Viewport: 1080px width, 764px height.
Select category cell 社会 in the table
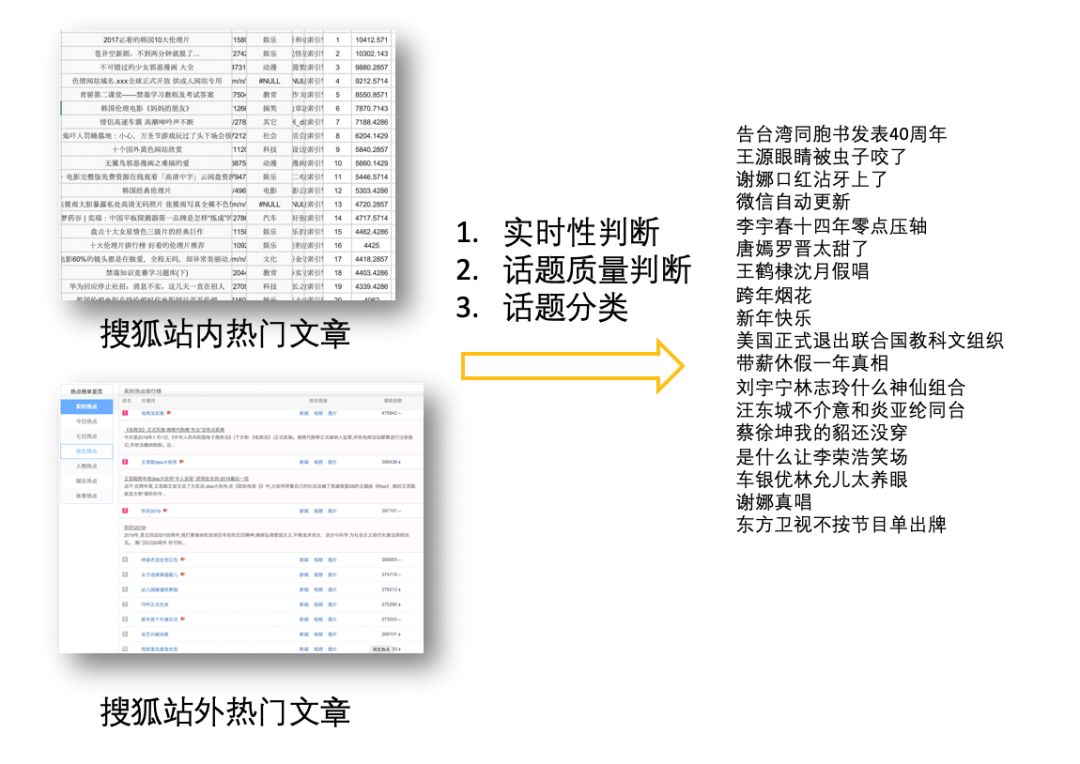coord(270,136)
